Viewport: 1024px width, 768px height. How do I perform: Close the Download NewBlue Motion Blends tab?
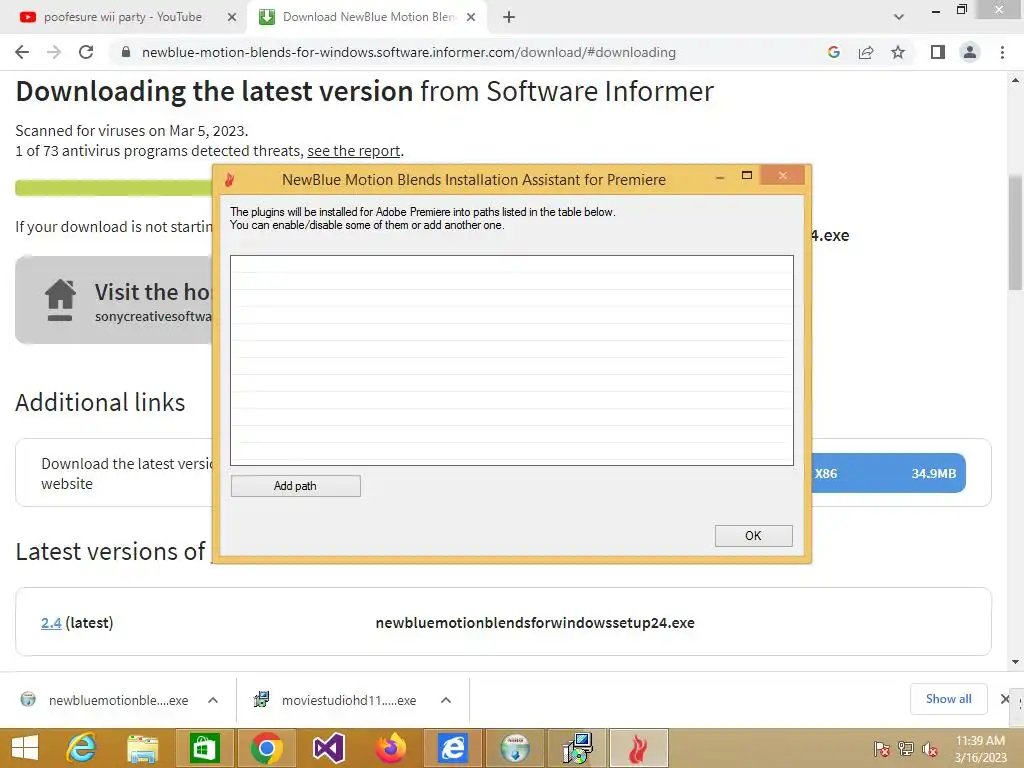point(471,18)
